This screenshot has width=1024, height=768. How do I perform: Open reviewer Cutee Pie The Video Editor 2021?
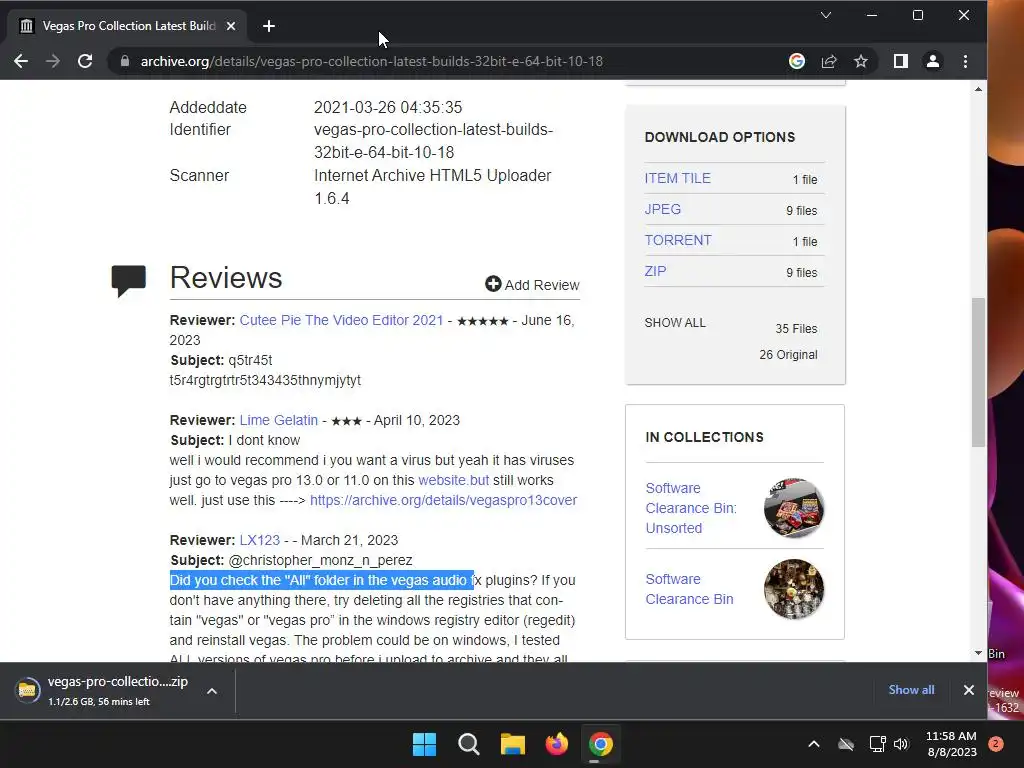coord(341,320)
